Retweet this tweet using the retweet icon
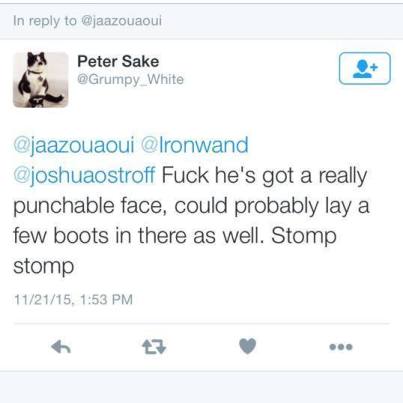The height and width of the screenshot is (403, 403). pyautogui.click(x=154, y=347)
